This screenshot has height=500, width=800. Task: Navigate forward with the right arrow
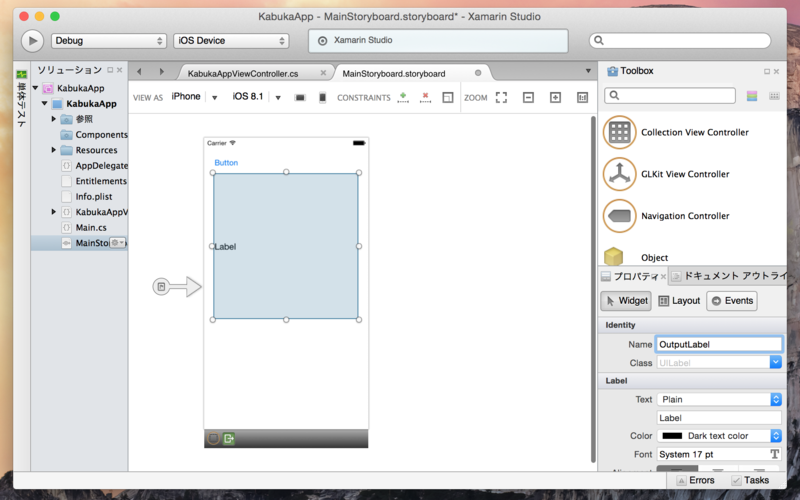point(161,71)
